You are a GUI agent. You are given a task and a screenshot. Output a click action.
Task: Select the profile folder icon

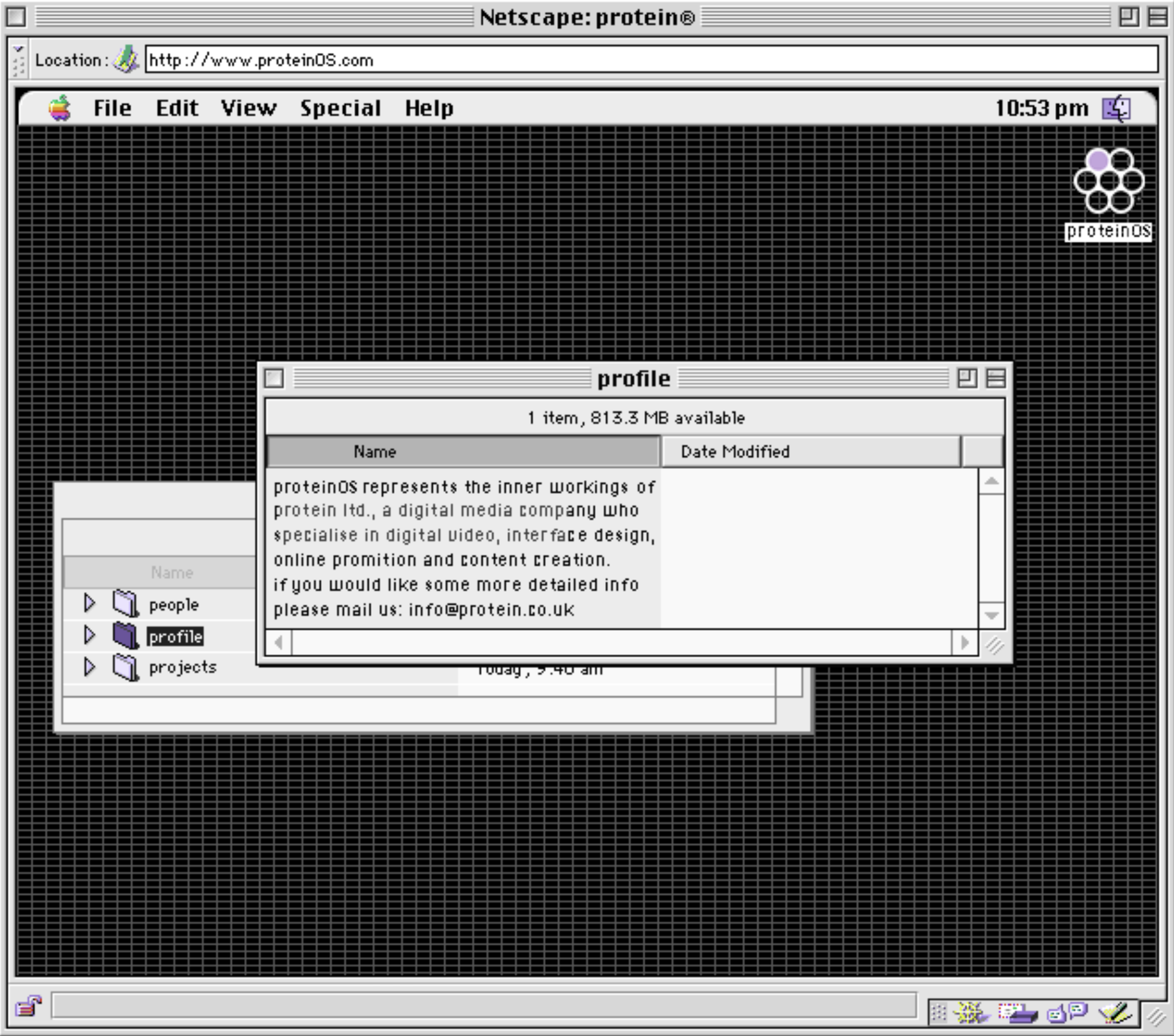(126, 636)
